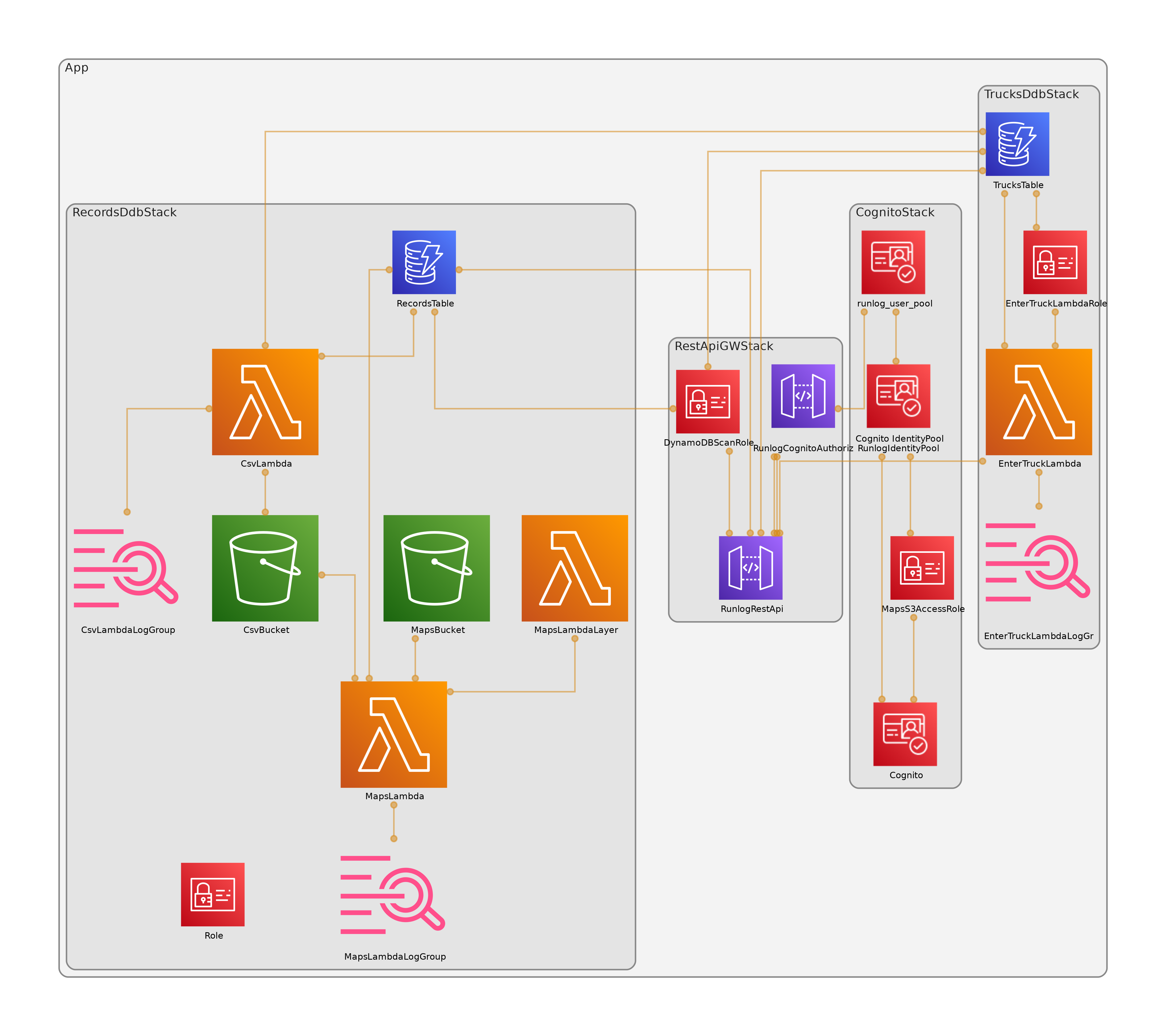This screenshot has height=1036, width=1166.
Task: Click the MapsLambdaLogGroup text label
Action: click(x=395, y=957)
